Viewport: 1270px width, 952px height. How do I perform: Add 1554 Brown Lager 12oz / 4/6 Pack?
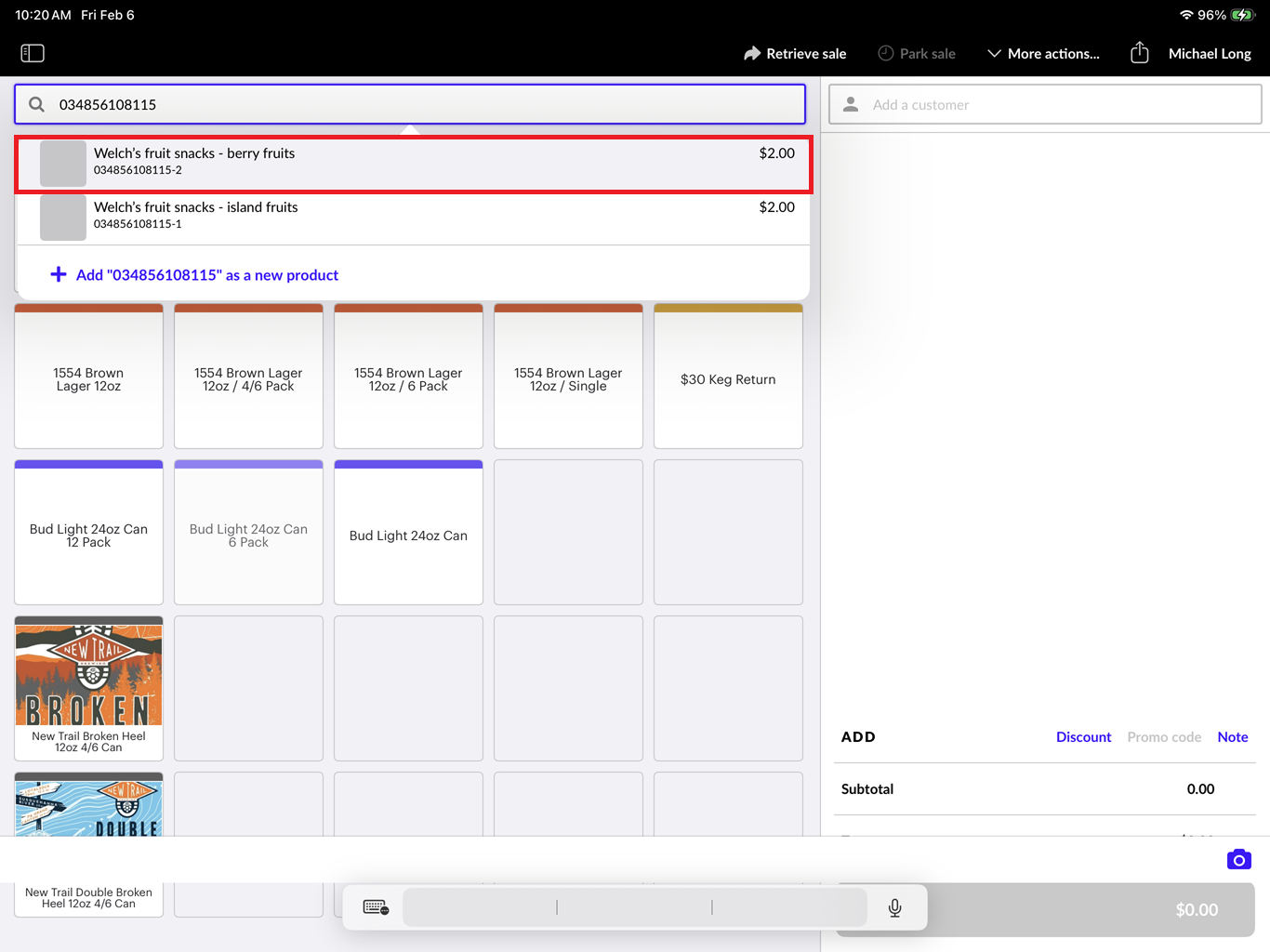248,377
